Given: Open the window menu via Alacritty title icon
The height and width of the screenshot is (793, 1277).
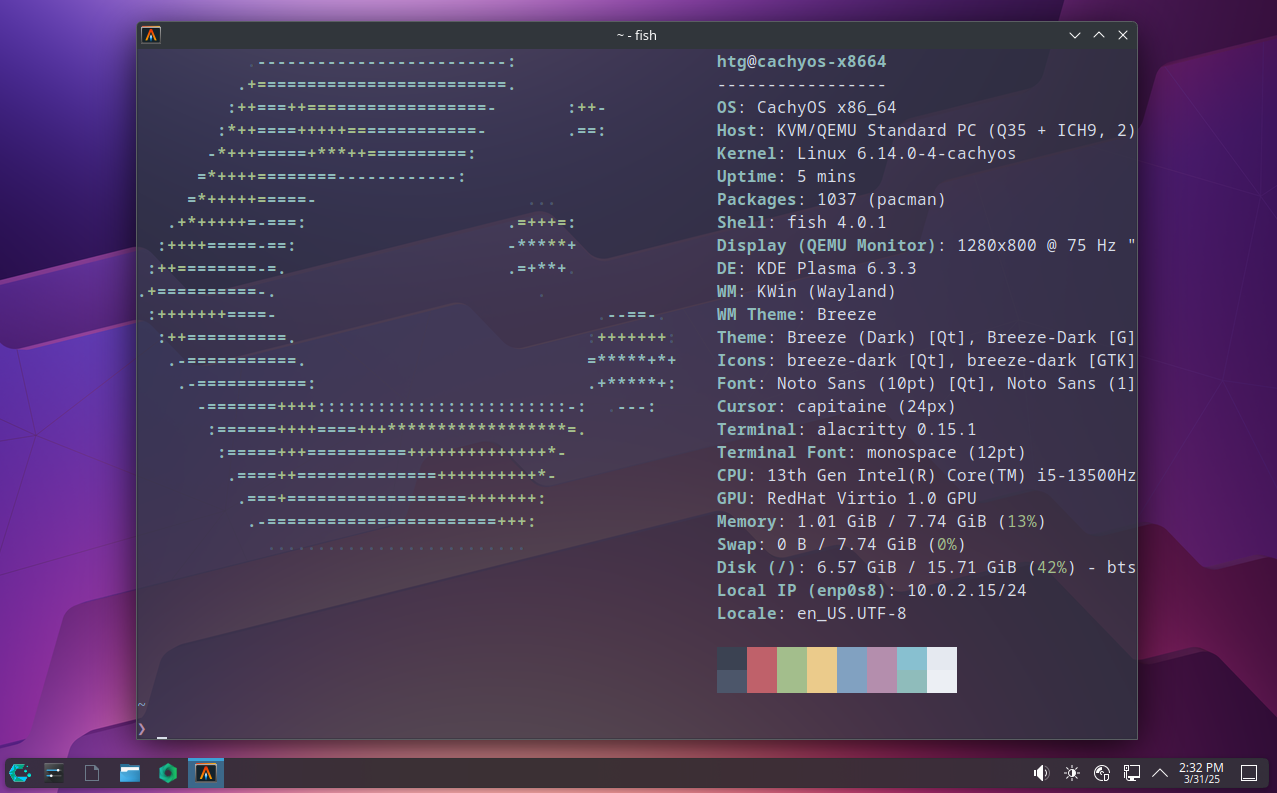Looking at the screenshot, I should 151,35.
